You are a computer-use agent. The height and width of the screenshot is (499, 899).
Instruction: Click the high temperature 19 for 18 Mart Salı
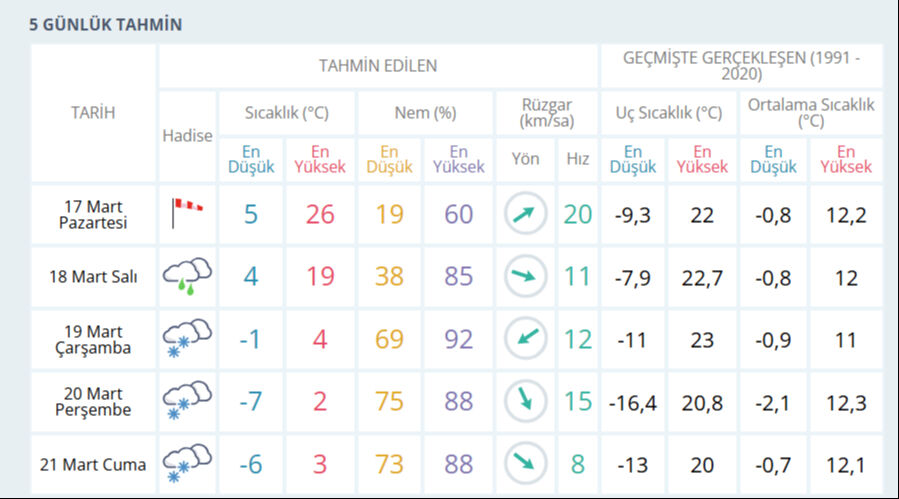point(320,276)
